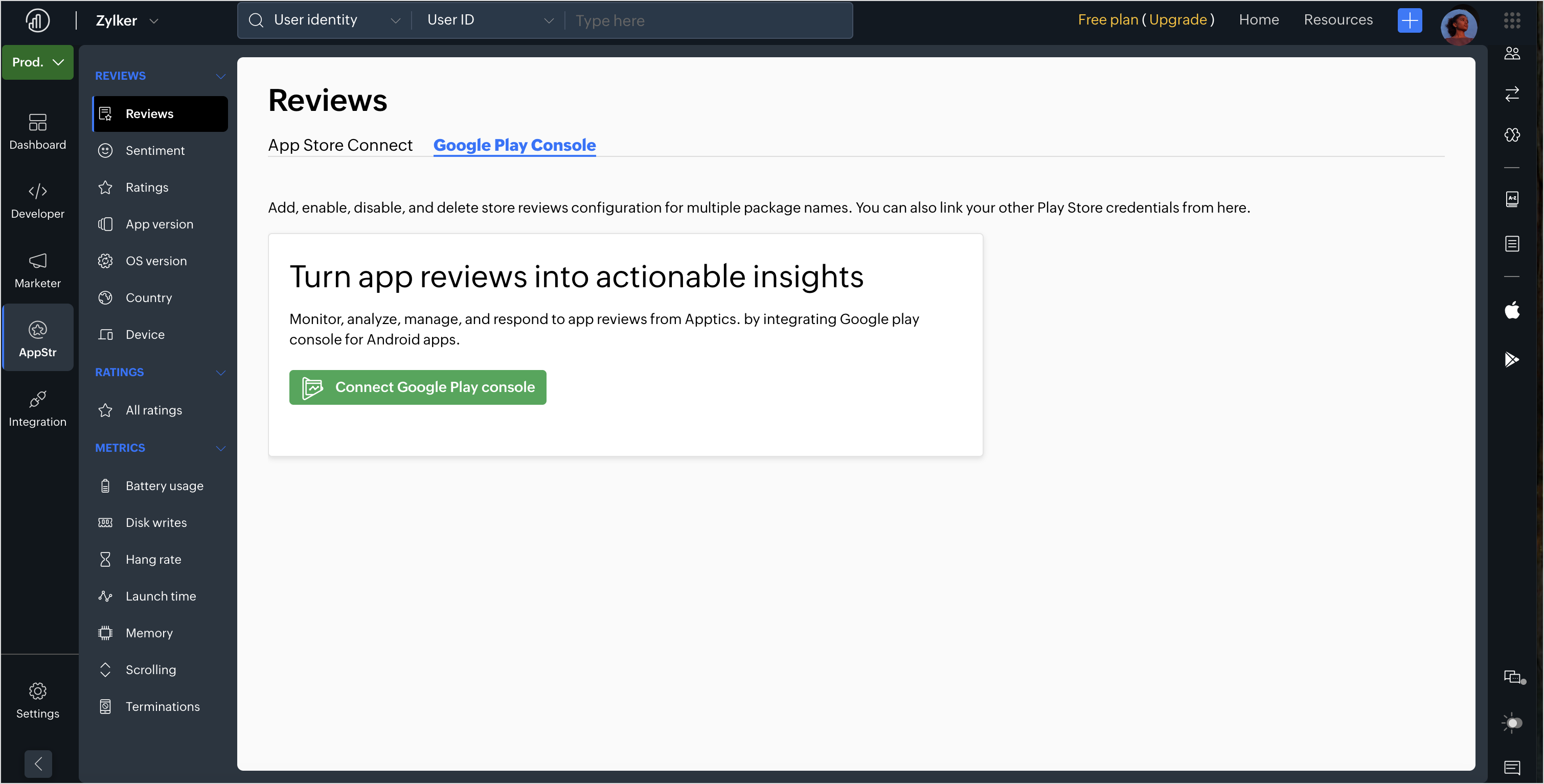Click the Apple icon in right sidebar
The width and height of the screenshot is (1544, 784).
point(1512,311)
